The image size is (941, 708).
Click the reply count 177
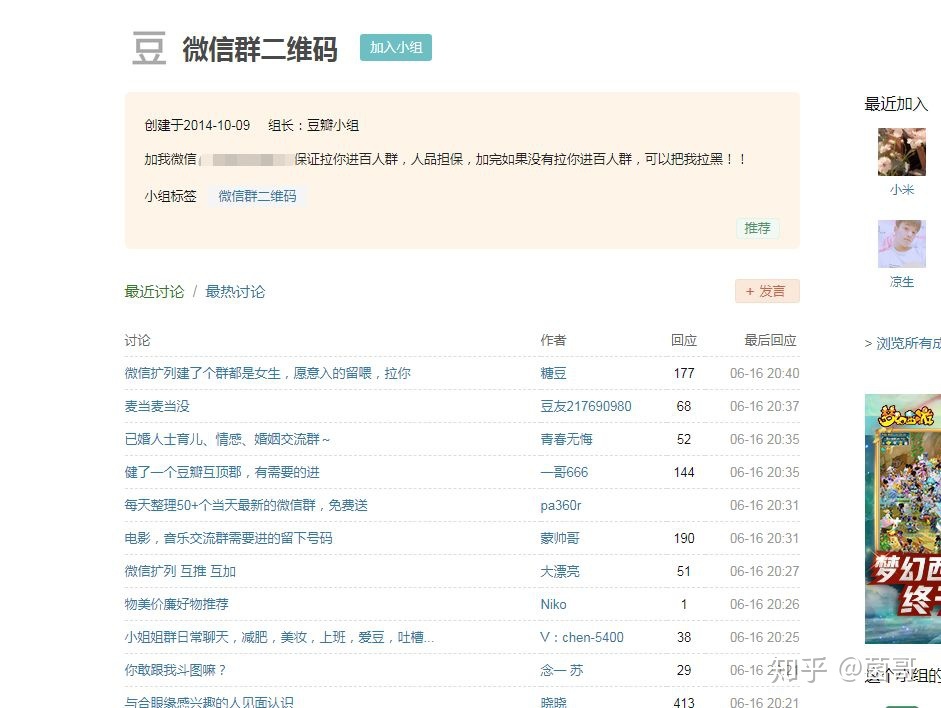pyautogui.click(x=684, y=373)
